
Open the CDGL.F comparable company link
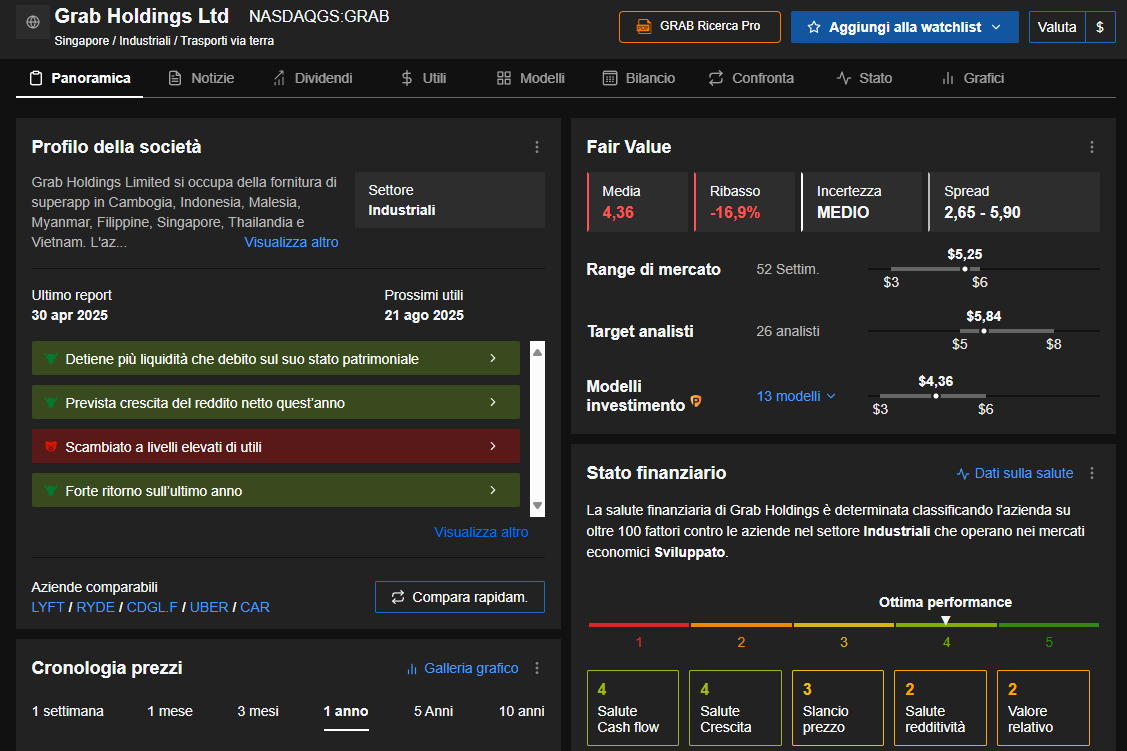click(x=152, y=607)
